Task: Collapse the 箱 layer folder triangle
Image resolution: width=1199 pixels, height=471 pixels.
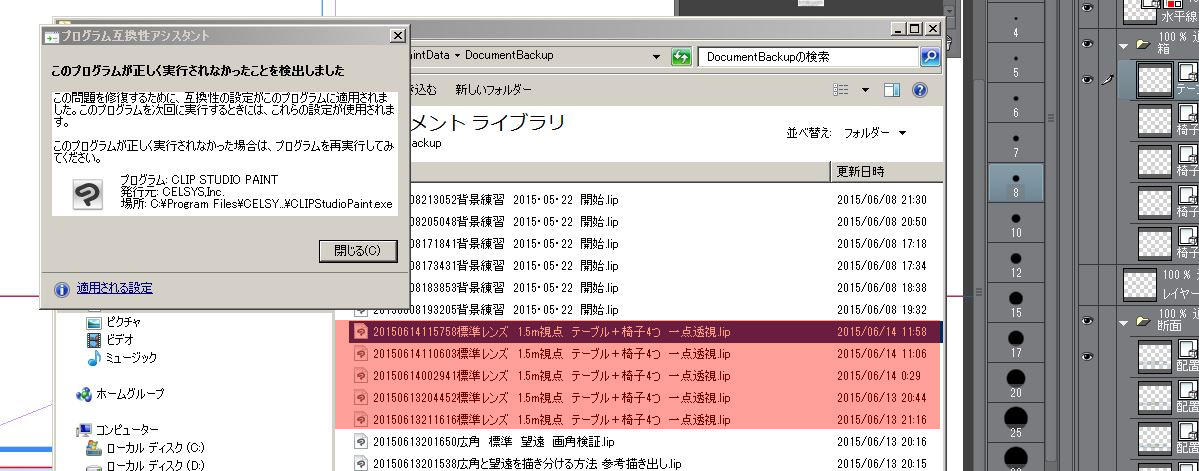Action: pos(1124,46)
